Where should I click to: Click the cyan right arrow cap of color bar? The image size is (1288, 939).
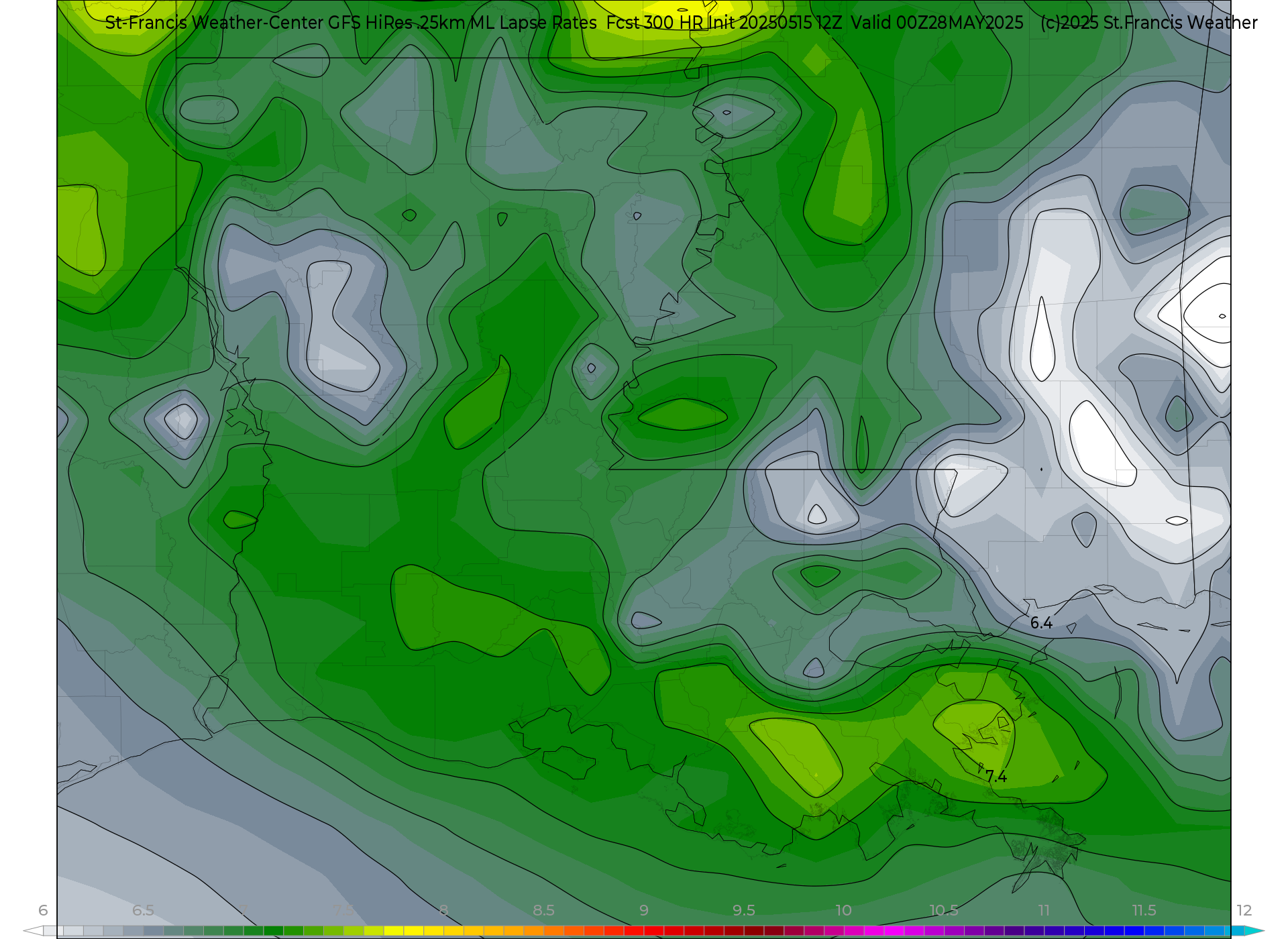click(1254, 931)
